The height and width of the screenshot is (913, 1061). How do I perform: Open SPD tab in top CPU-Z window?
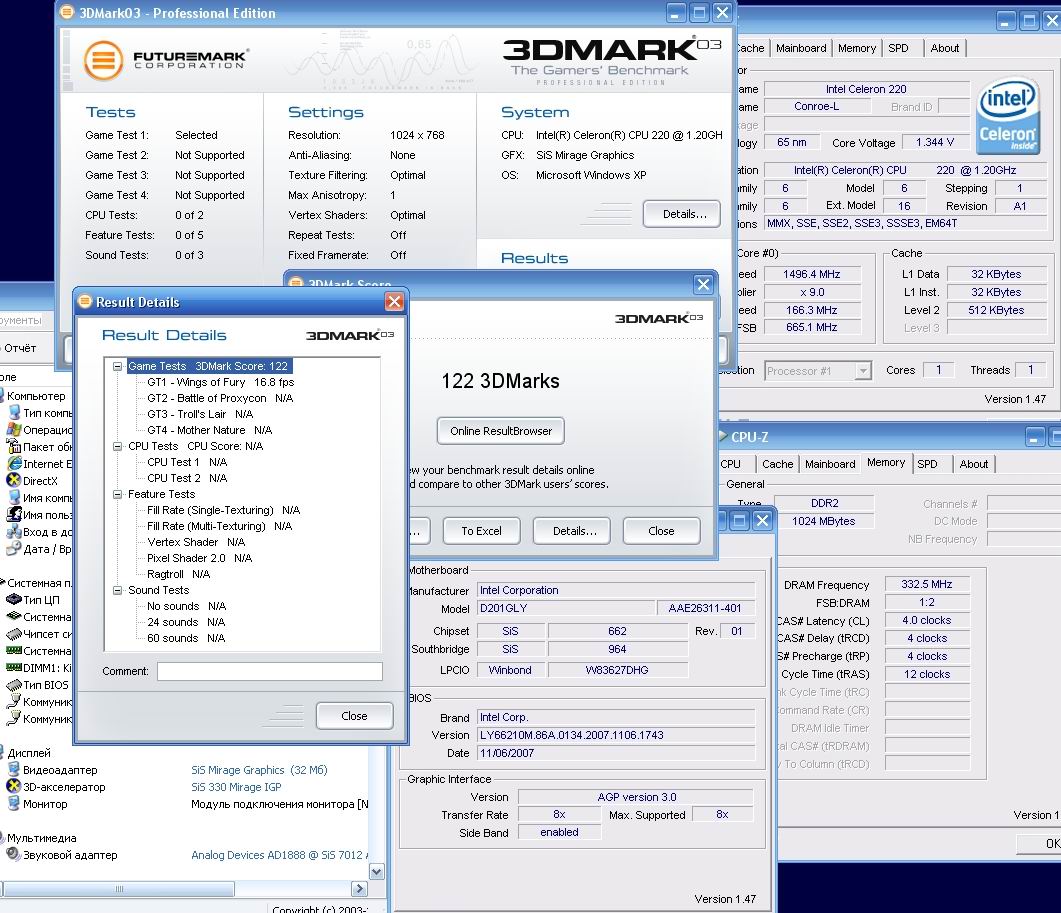(x=898, y=48)
